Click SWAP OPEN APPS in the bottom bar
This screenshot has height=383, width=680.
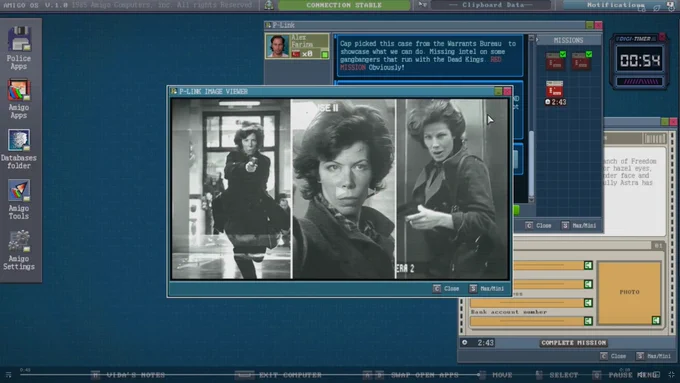424,375
